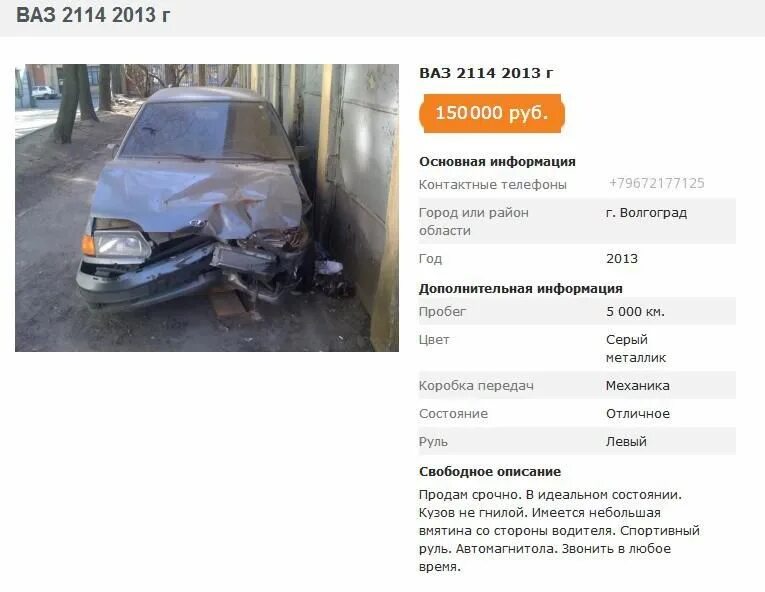Click the Руль value Левый
The height and width of the screenshot is (592, 765).
[x=626, y=442]
